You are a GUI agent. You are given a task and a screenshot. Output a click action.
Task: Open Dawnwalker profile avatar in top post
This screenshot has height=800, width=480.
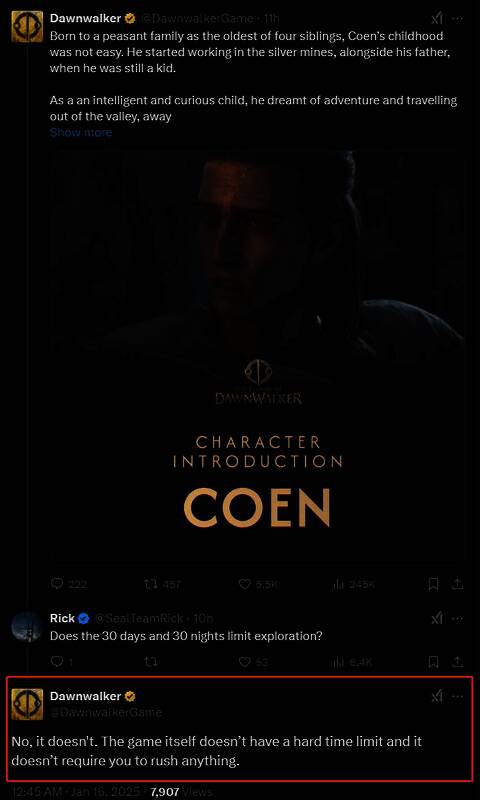point(23,26)
